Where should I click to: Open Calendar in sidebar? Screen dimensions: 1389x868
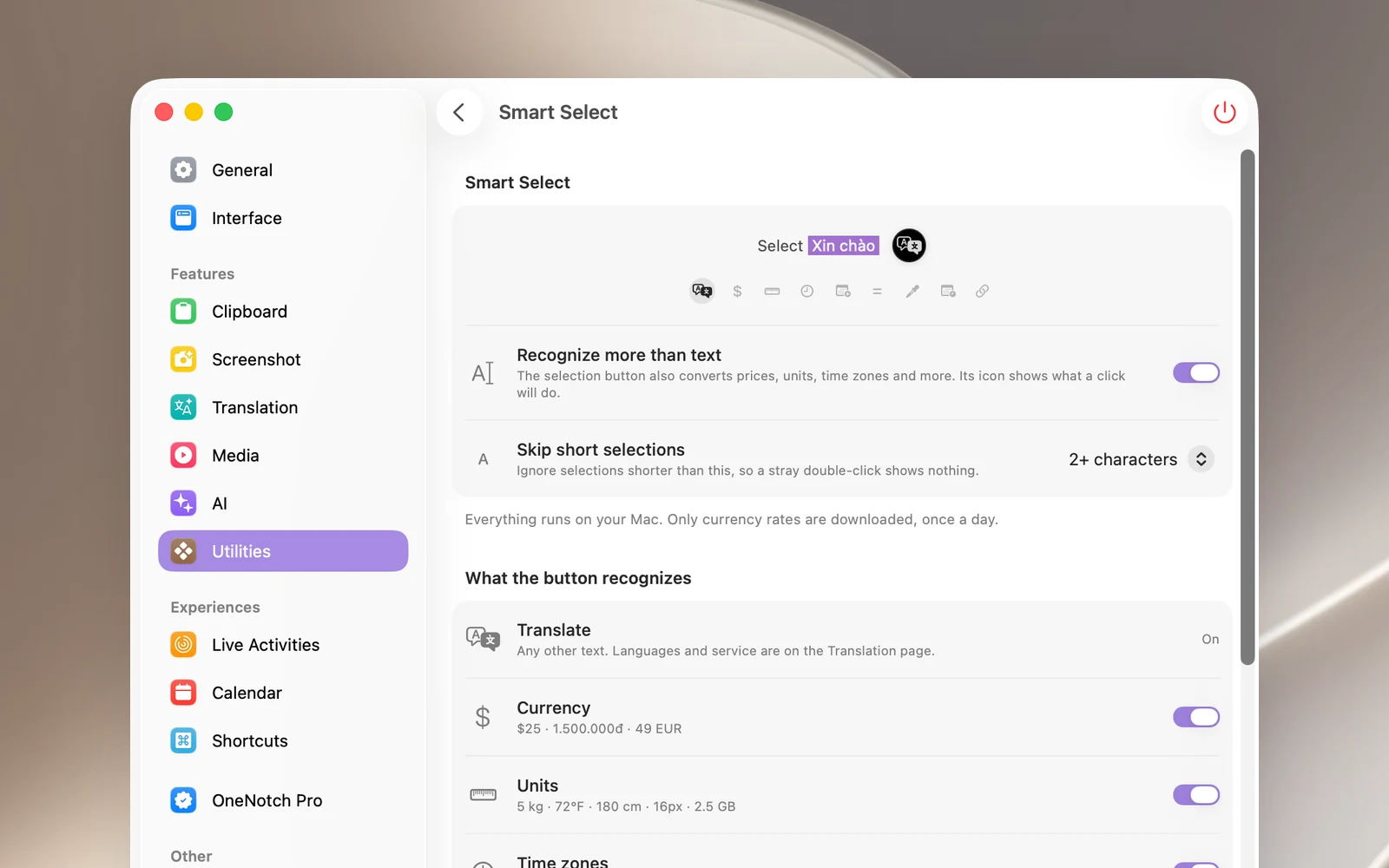[x=283, y=693]
